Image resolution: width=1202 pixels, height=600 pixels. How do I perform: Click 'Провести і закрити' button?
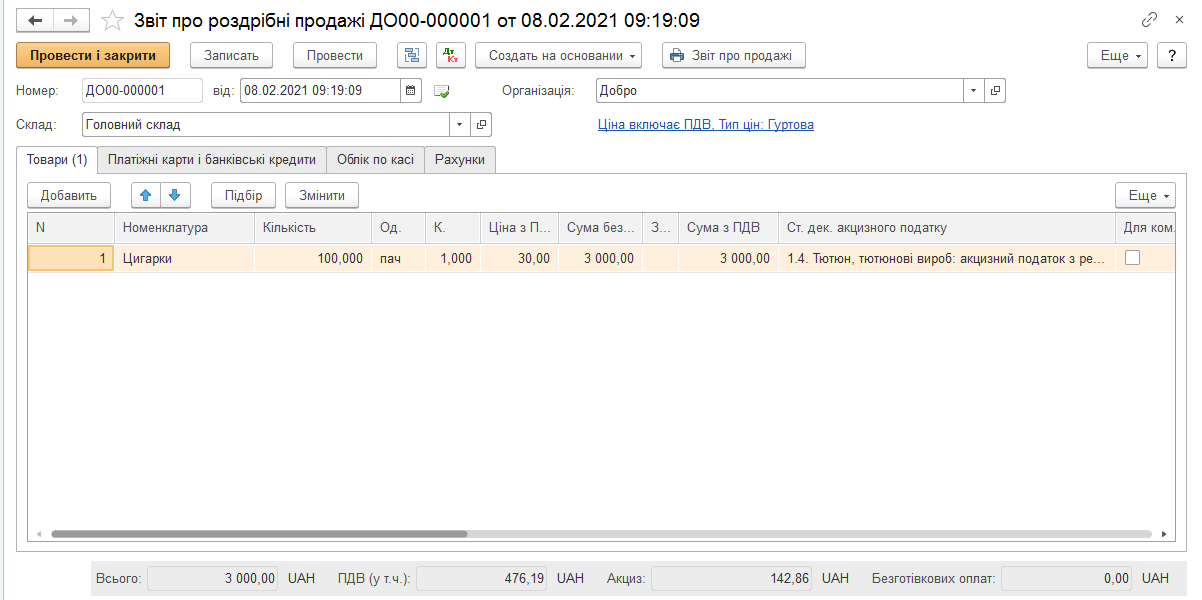coord(93,56)
